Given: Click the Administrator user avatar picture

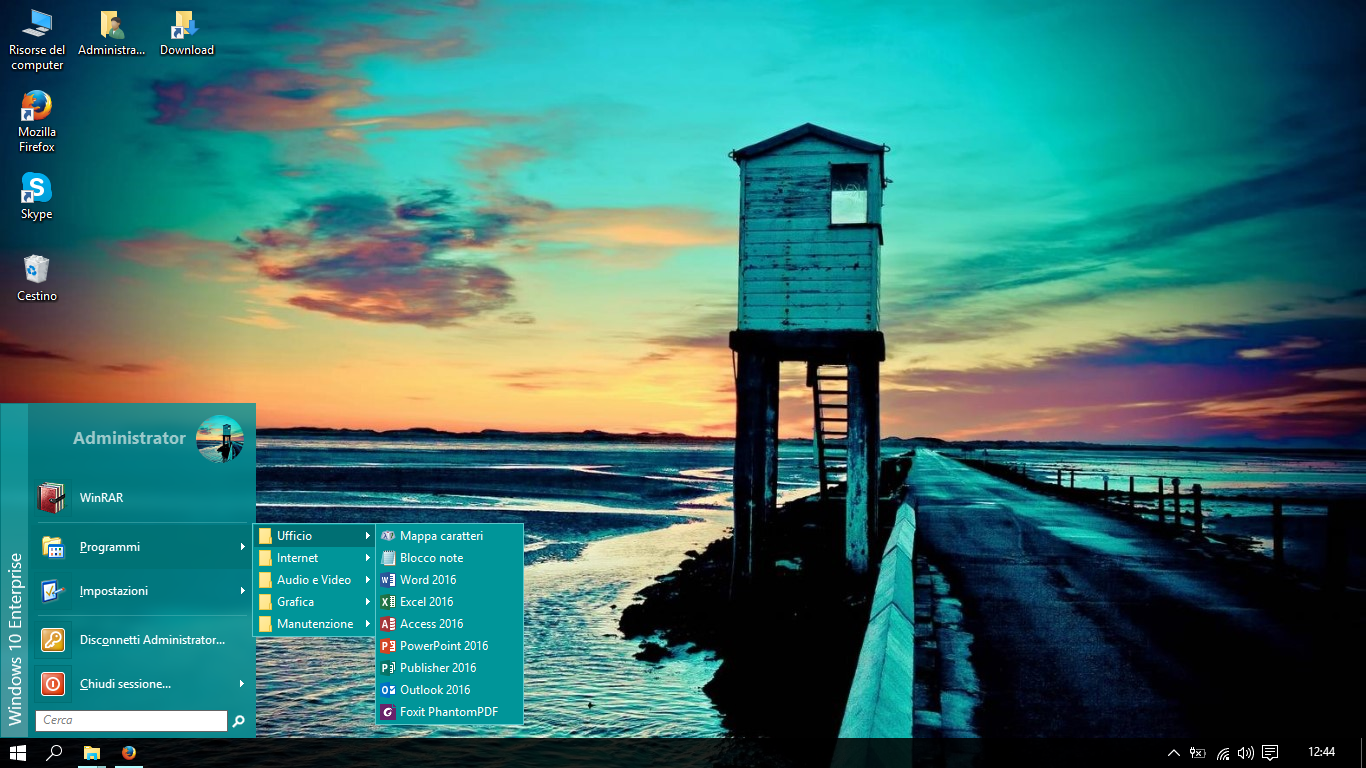Looking at the screenshot, I should point(220,439).
